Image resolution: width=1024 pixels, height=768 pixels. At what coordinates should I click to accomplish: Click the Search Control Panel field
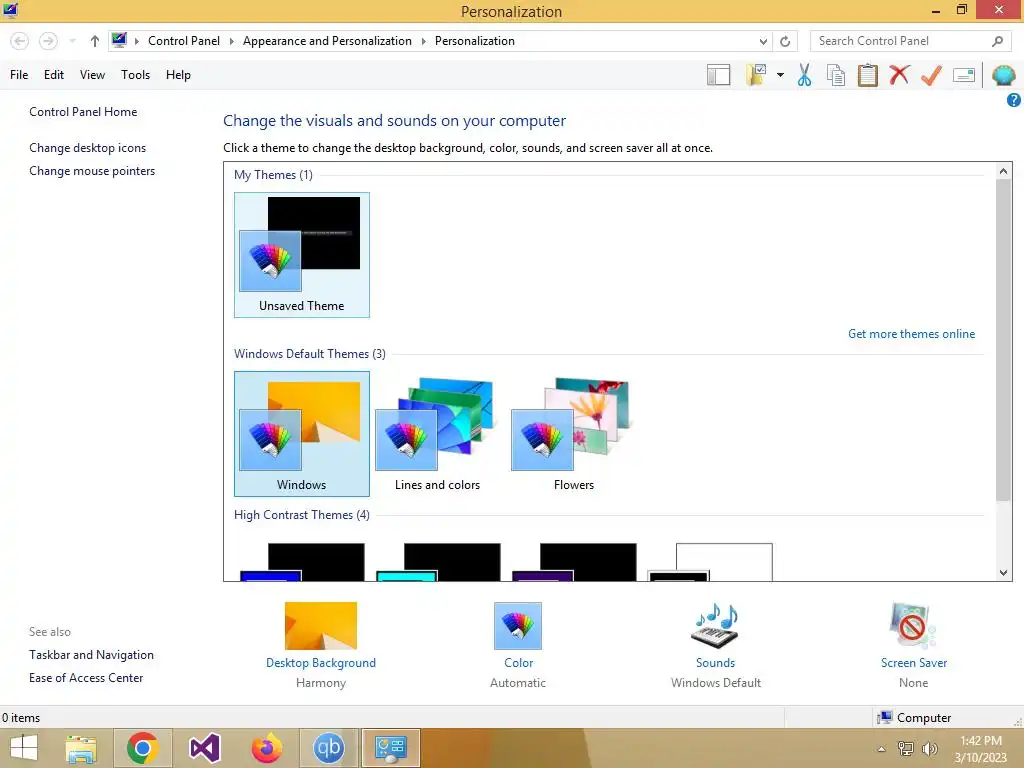pos(910,41)
